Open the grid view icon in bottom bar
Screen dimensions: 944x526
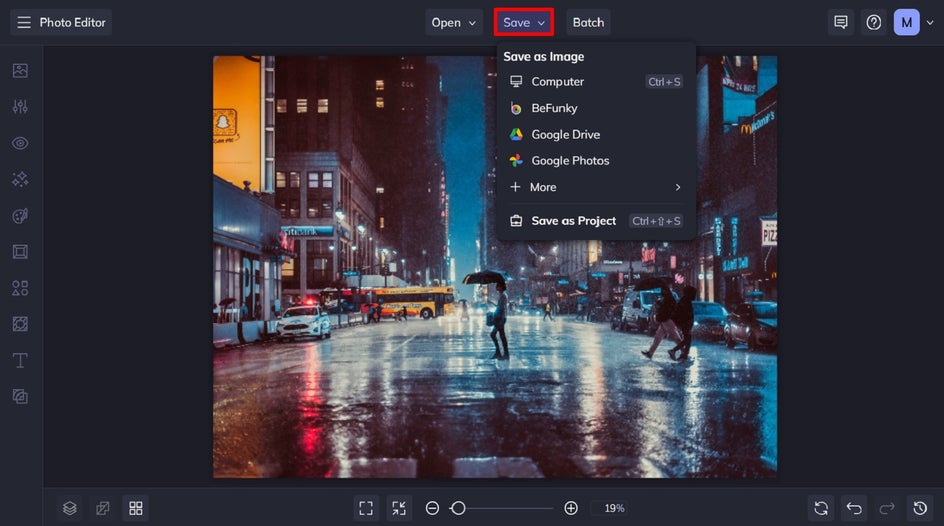[136, 508]
